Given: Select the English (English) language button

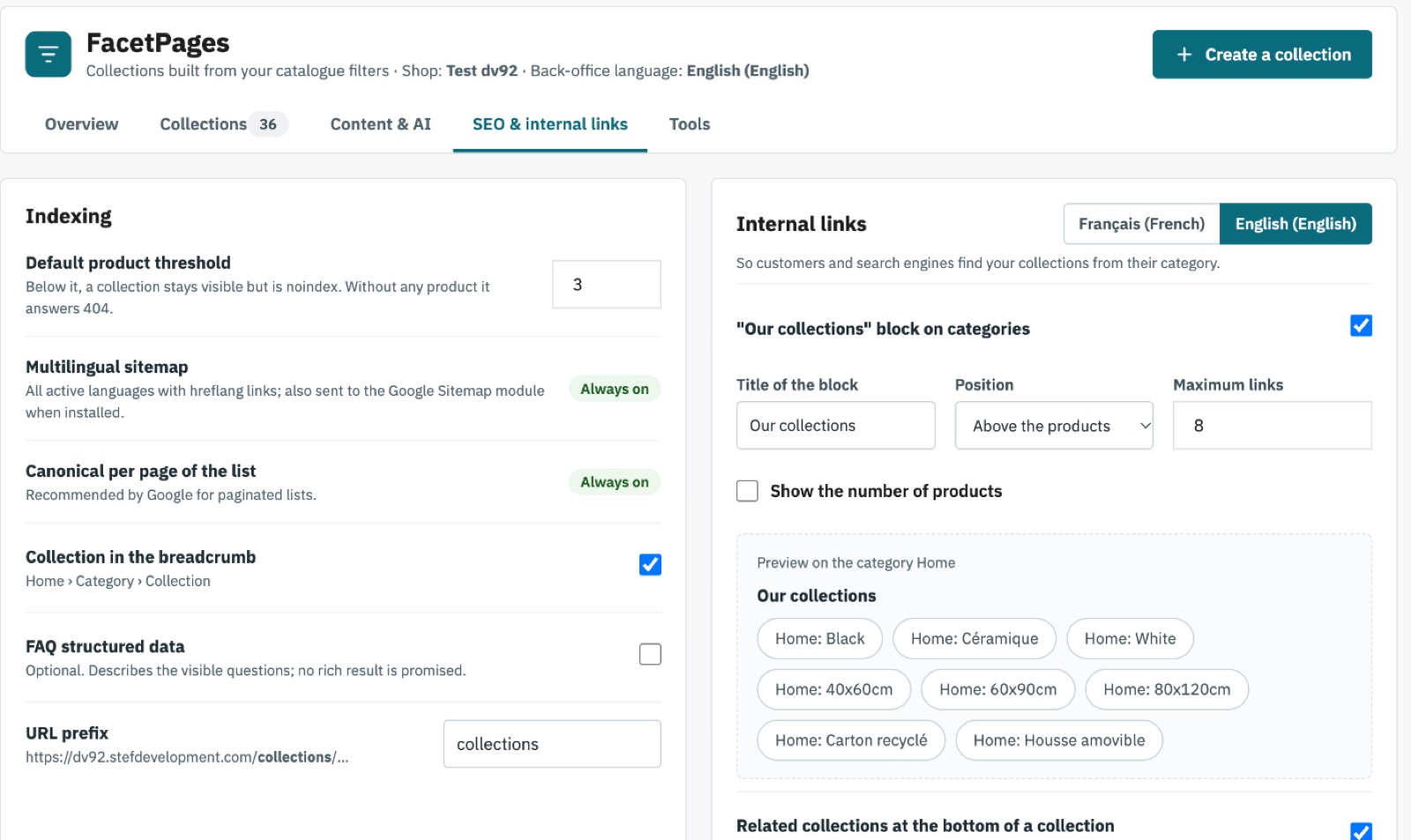Looking at the screenshot, I should click(1295, 224).
